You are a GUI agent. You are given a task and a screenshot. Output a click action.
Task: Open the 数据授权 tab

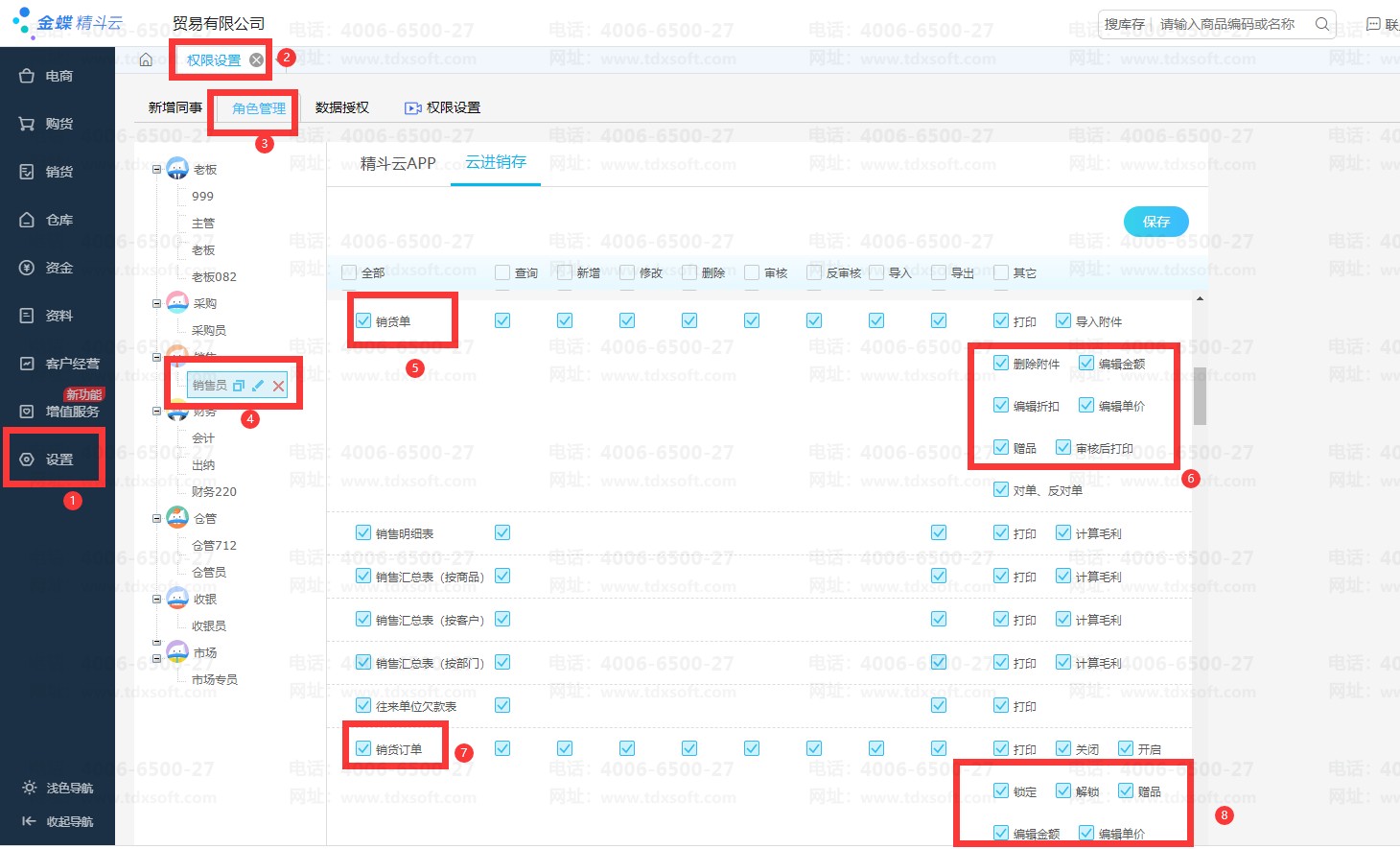pos(342,107)
